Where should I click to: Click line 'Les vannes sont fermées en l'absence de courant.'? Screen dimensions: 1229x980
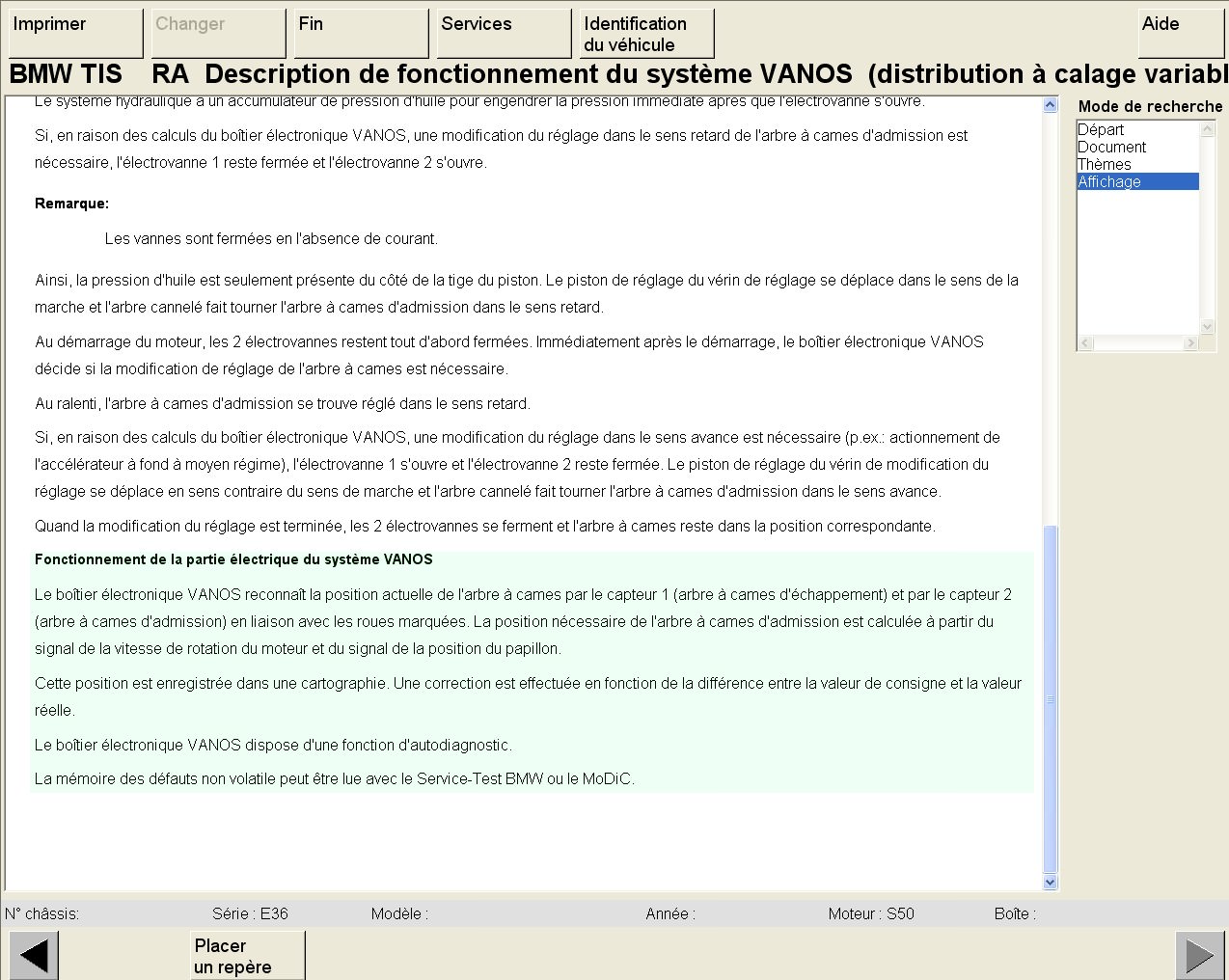271,238
